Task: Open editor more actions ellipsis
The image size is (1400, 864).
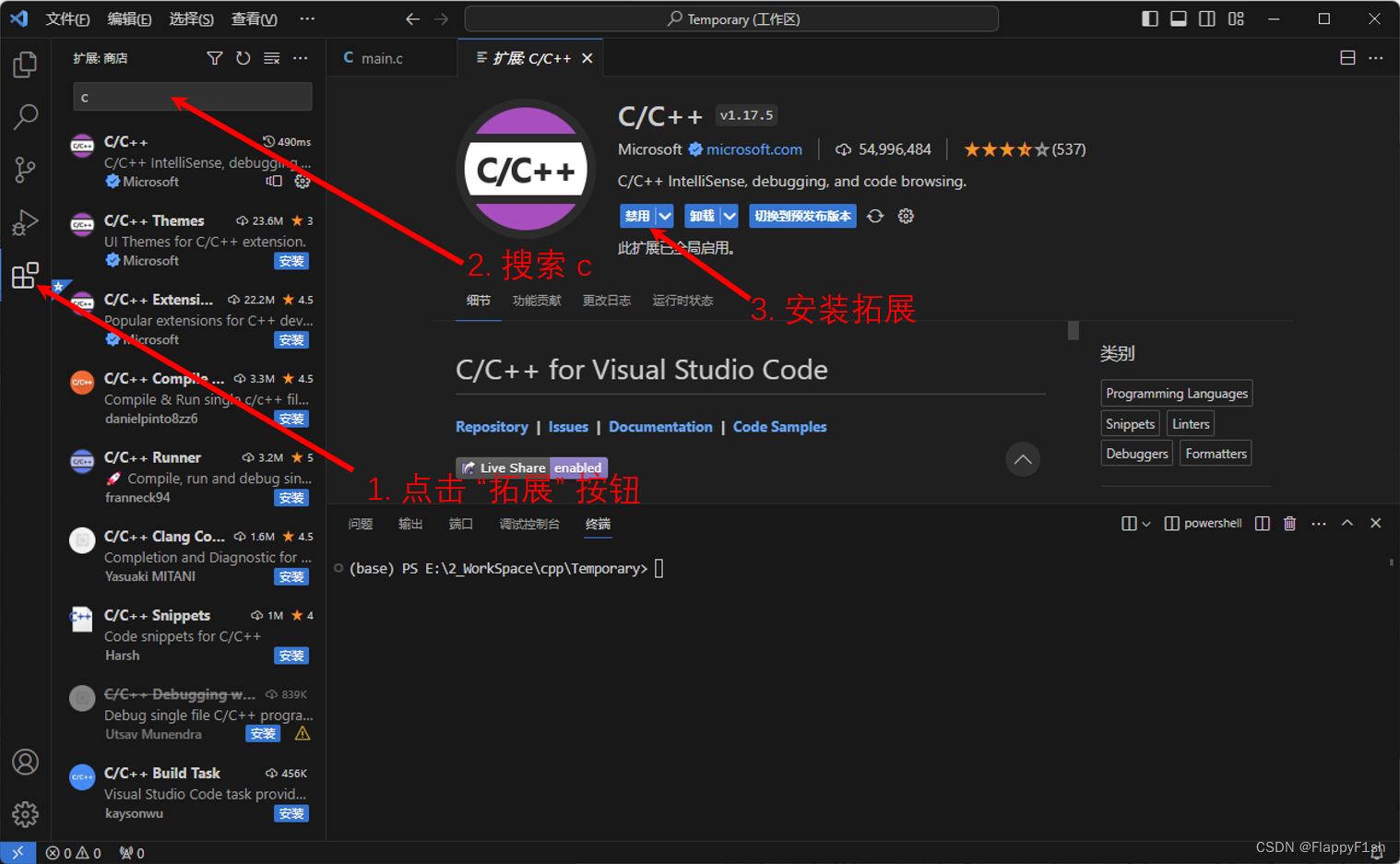Action: pos(1376,58)
